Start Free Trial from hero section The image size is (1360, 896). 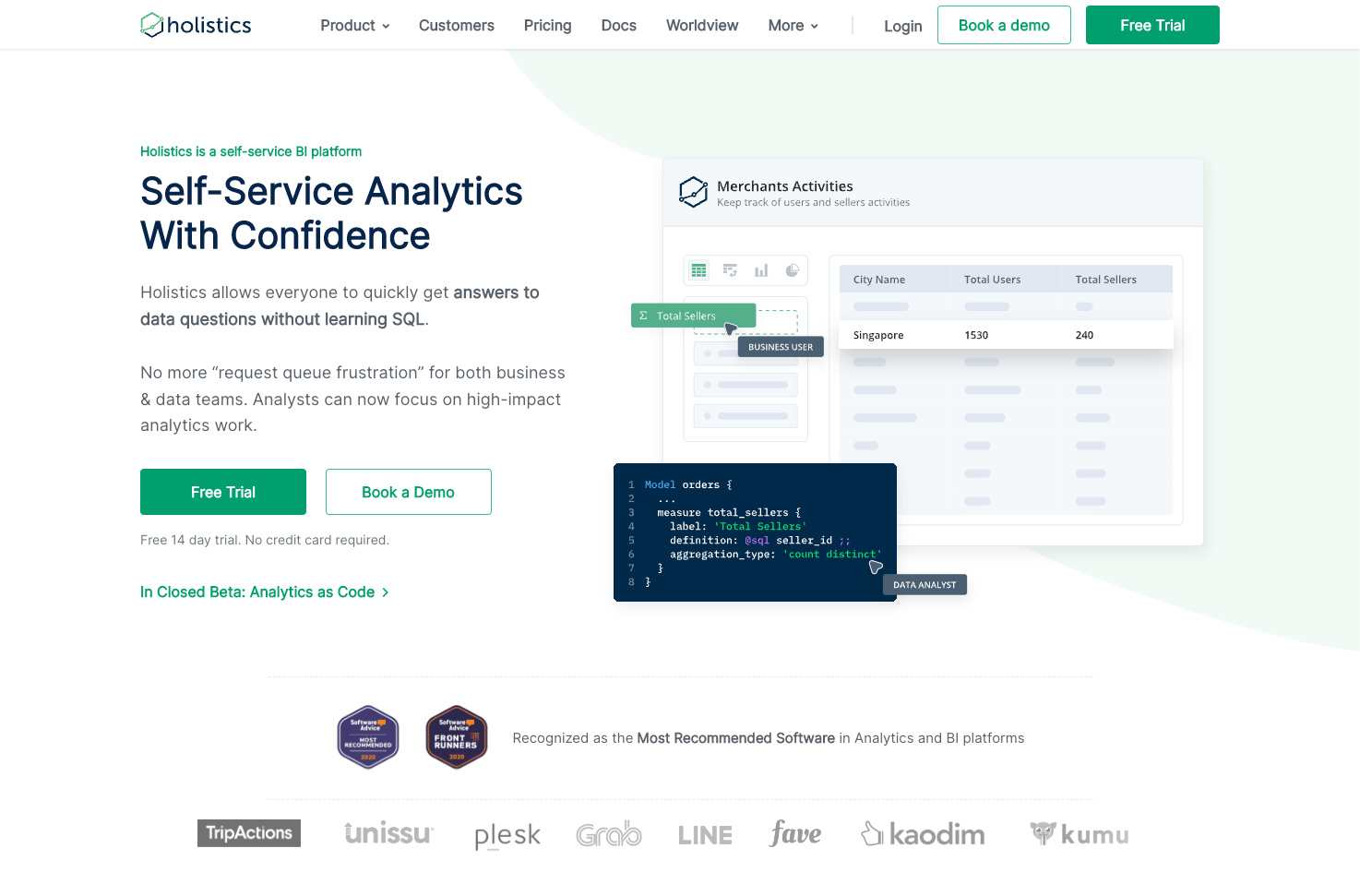[223, 492]
